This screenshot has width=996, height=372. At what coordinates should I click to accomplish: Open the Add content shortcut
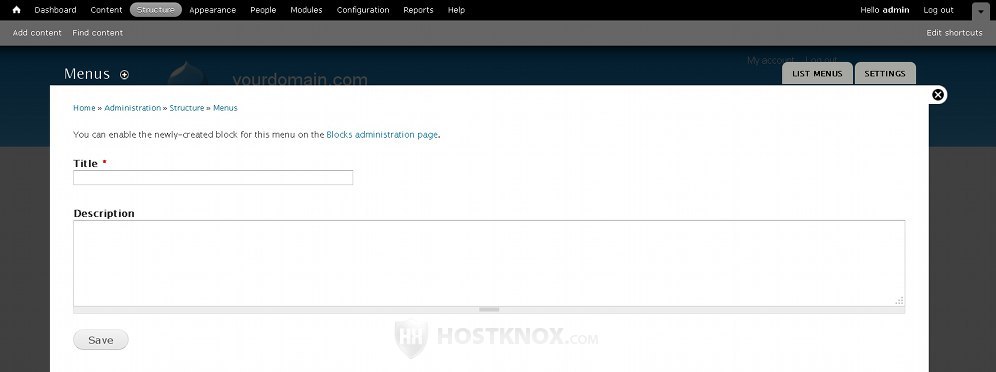coord(37,33)
